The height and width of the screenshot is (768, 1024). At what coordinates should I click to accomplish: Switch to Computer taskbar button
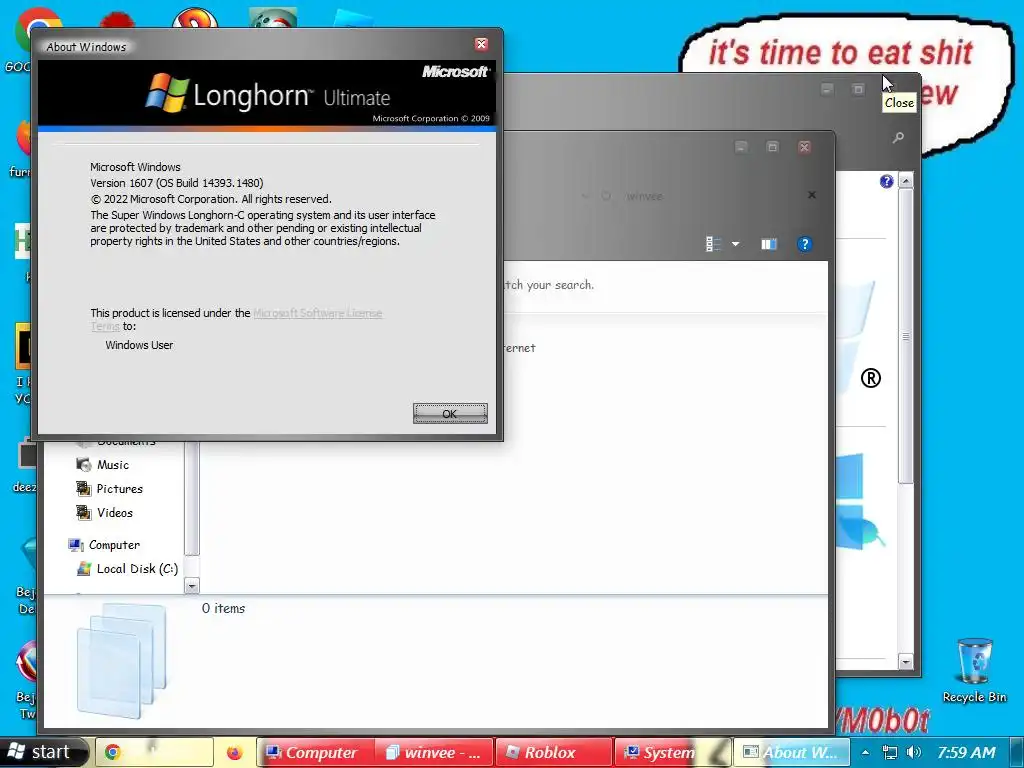(x=315, y=752)
